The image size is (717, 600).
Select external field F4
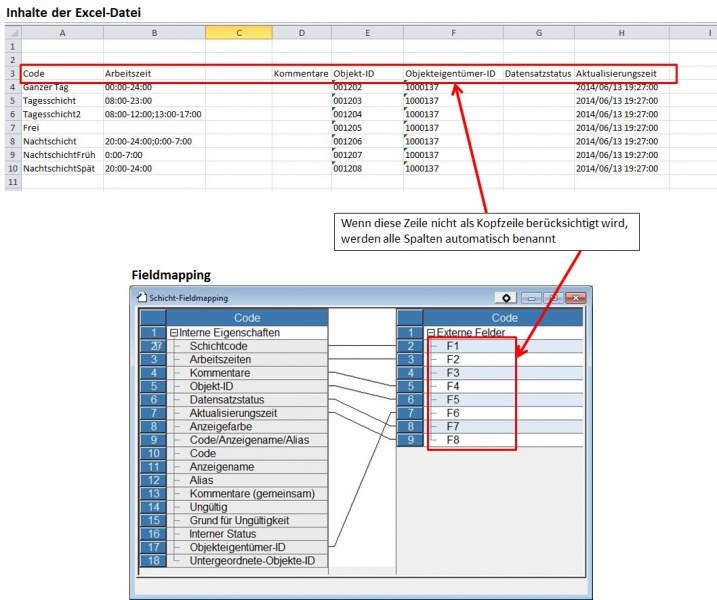click(x=453, y=385)
